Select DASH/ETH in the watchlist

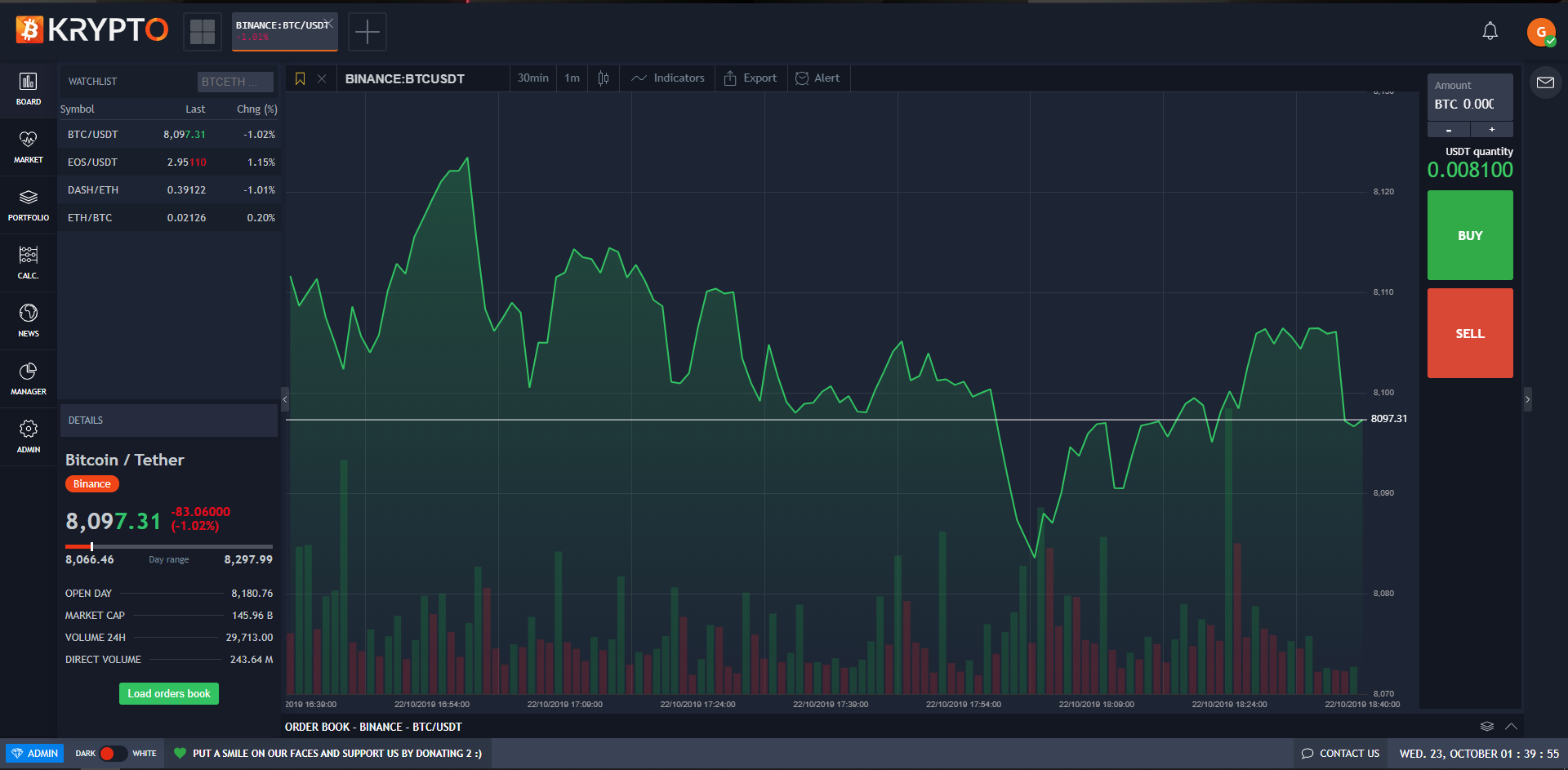click(169, 190)
